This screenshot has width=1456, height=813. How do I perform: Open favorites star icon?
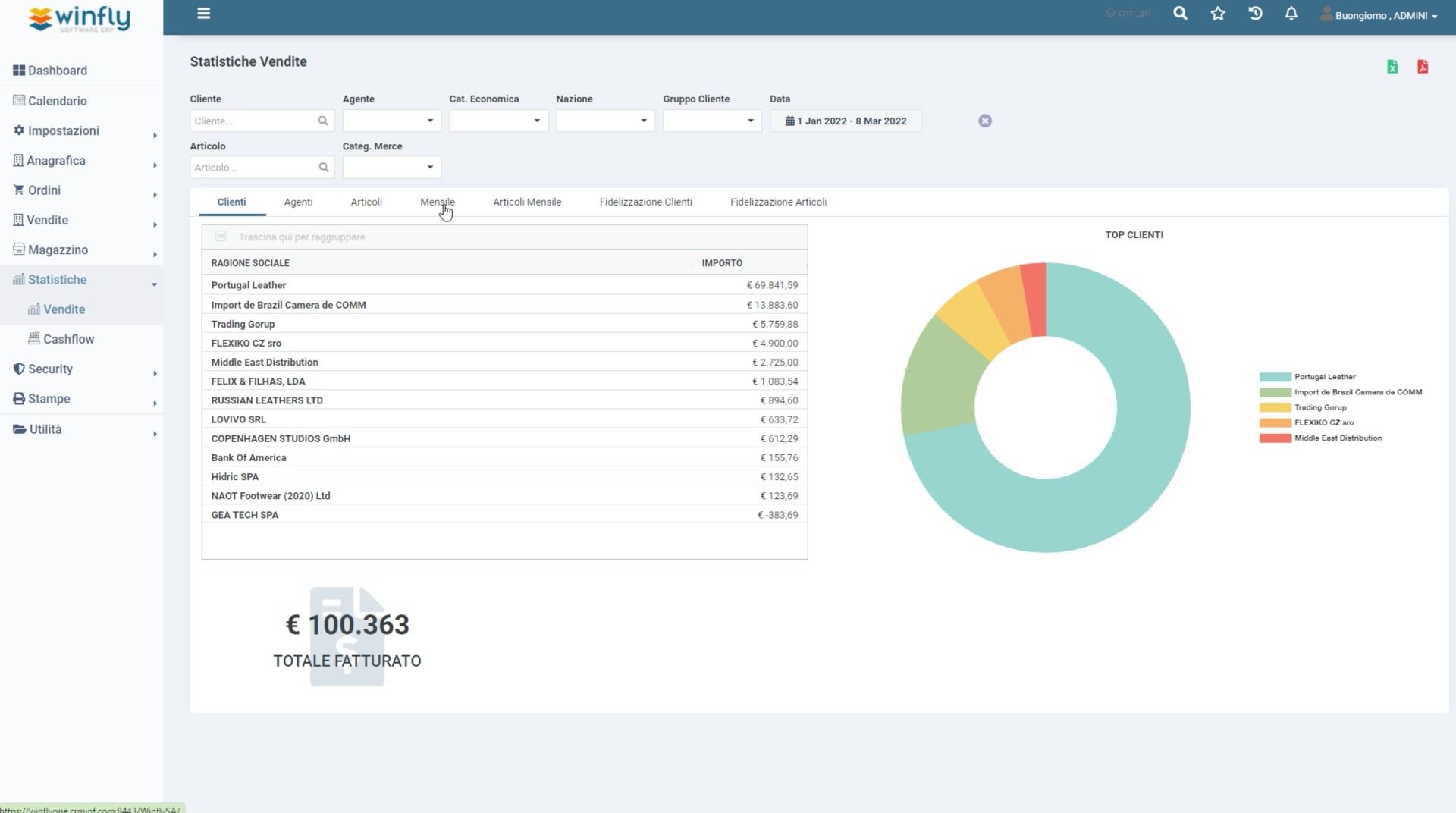point(1218,14)
